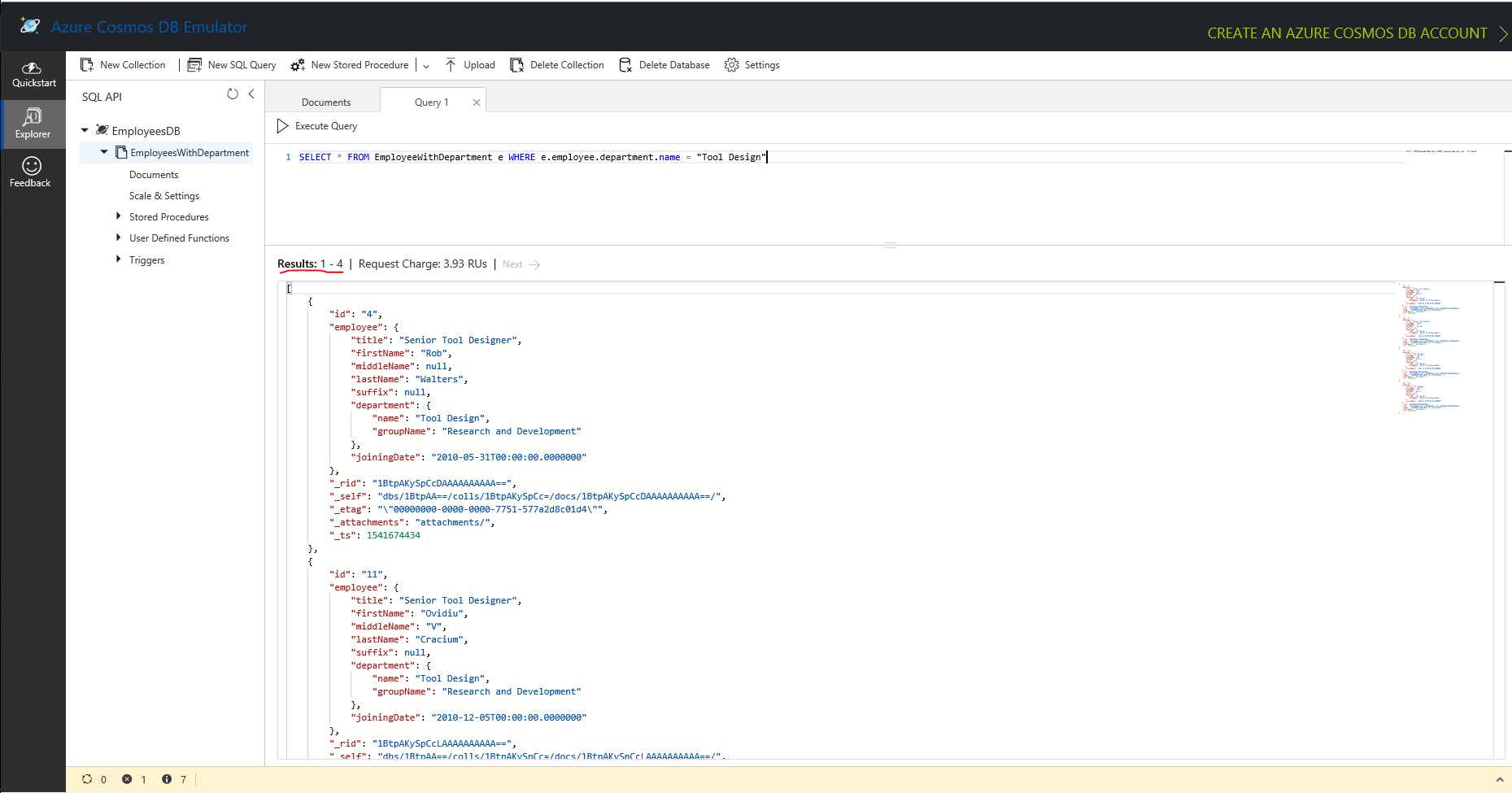Click the EmployeesDB database icon
Screen dimensions: 1512x793
pyautogui.click(x=102, y=130)
